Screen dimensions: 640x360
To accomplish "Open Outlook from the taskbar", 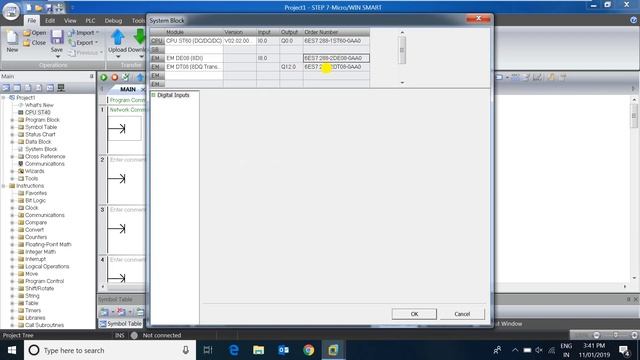I will point(283,350).
